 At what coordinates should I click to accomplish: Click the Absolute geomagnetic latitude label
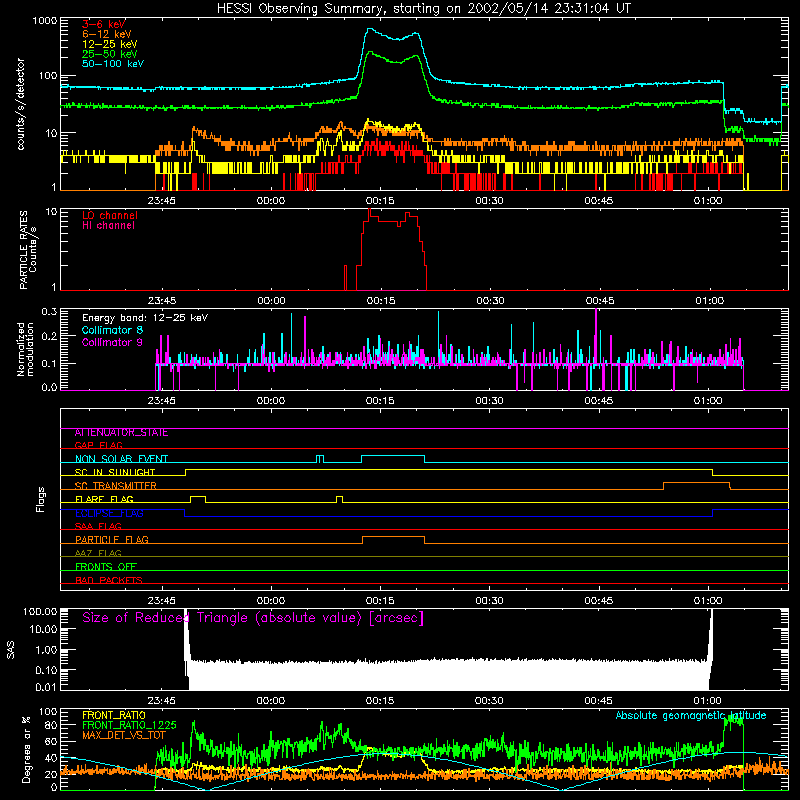pos(691,716)
